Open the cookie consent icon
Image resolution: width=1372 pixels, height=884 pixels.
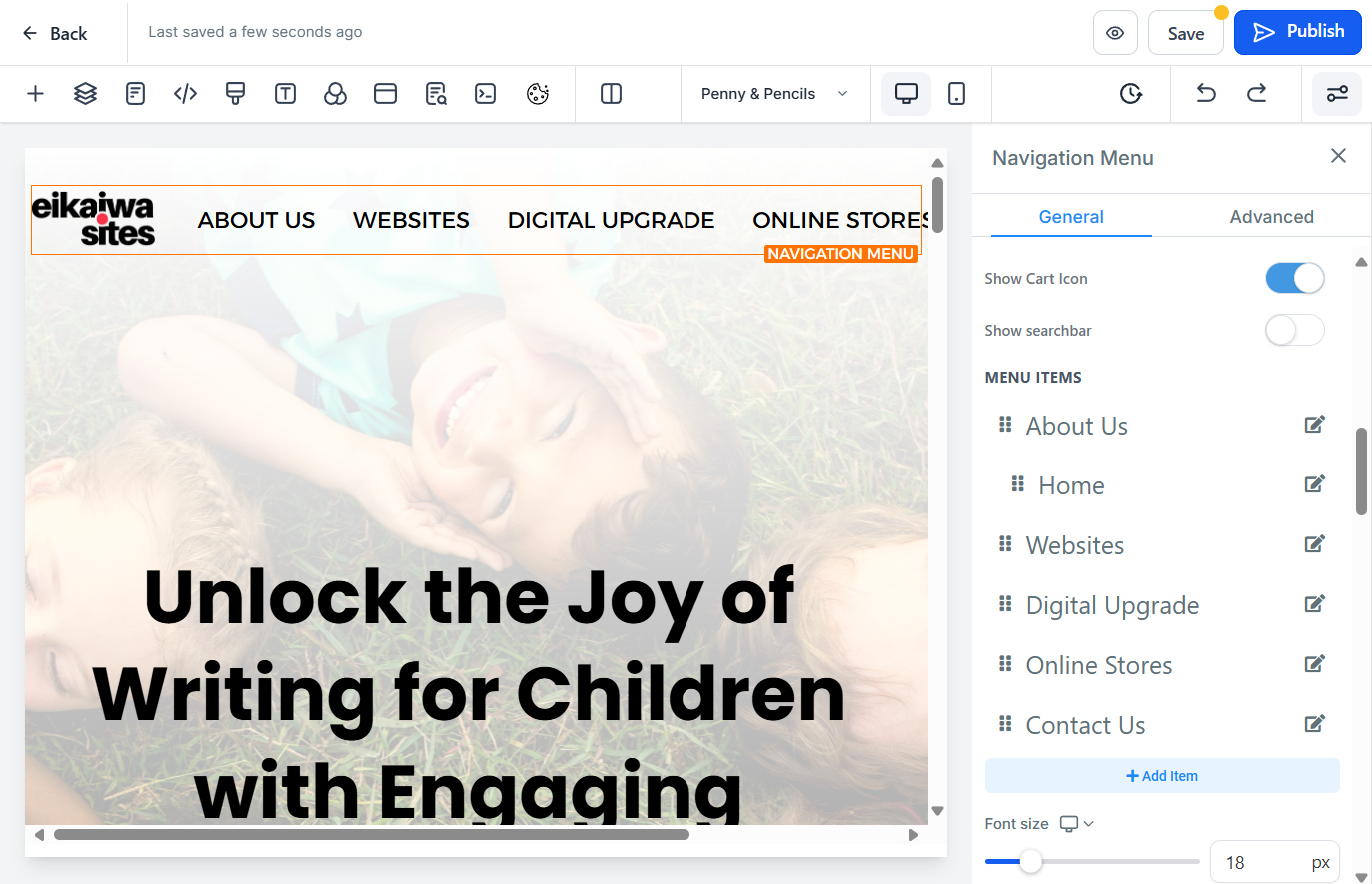click(x=538, y=94)
